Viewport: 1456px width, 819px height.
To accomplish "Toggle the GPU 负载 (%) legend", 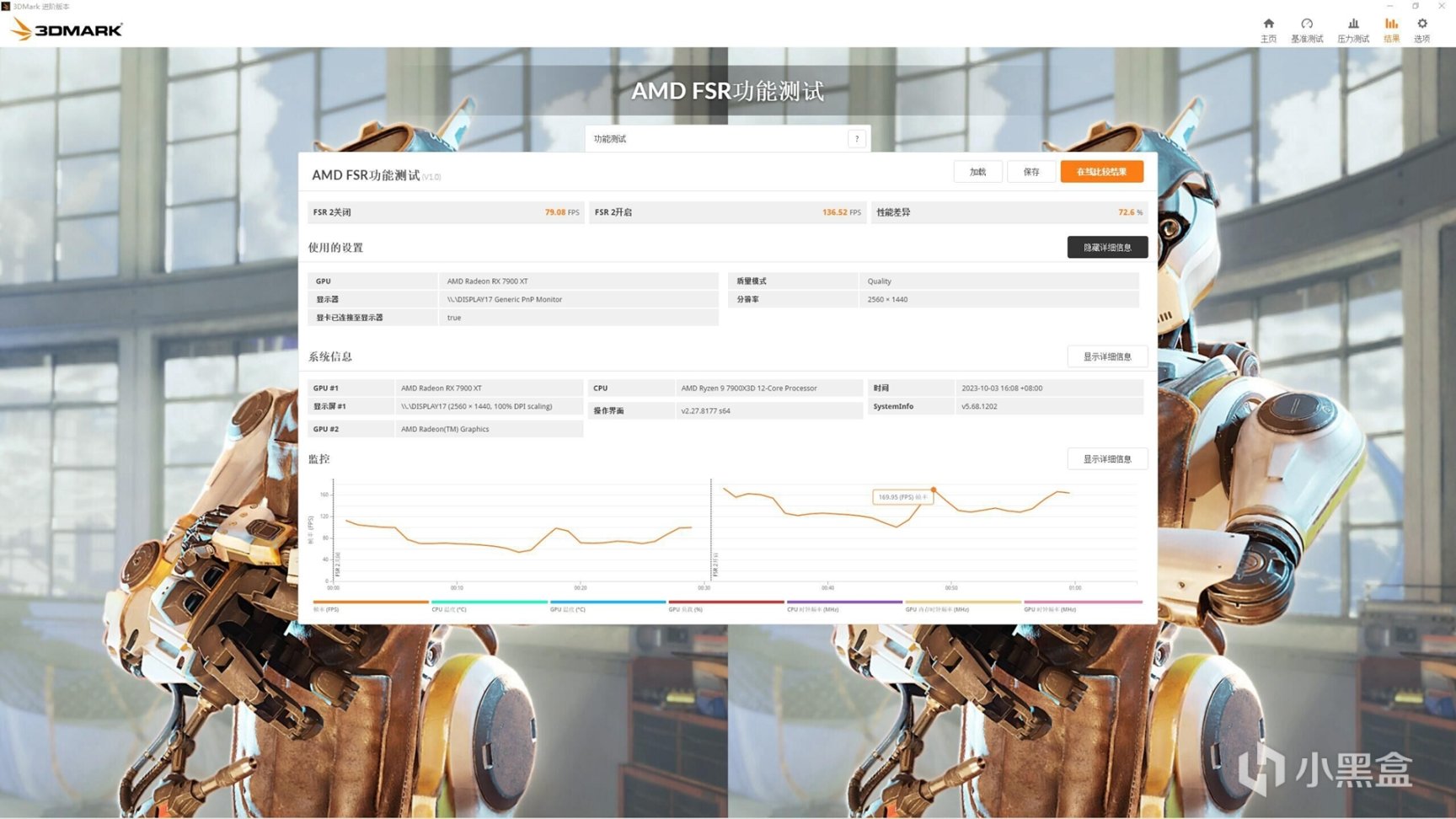I will pos(725,606).
